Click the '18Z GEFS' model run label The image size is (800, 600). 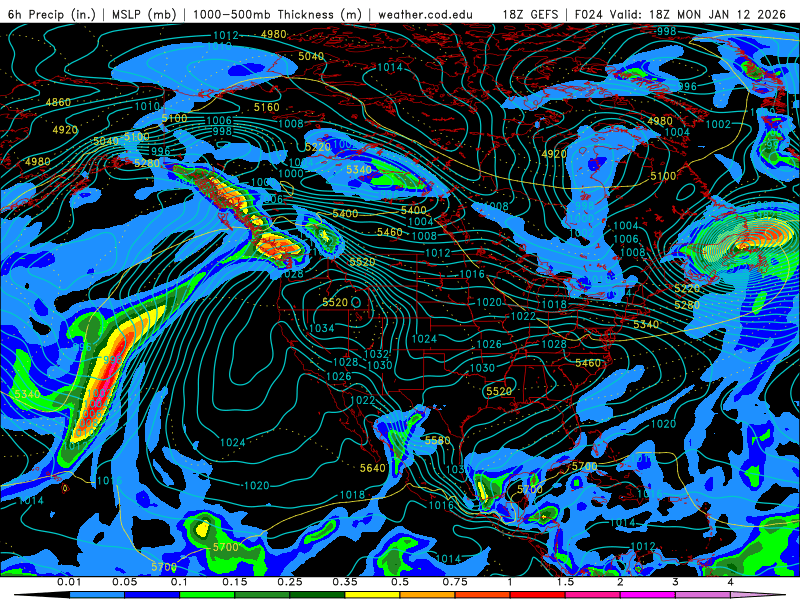pos(530,14)
